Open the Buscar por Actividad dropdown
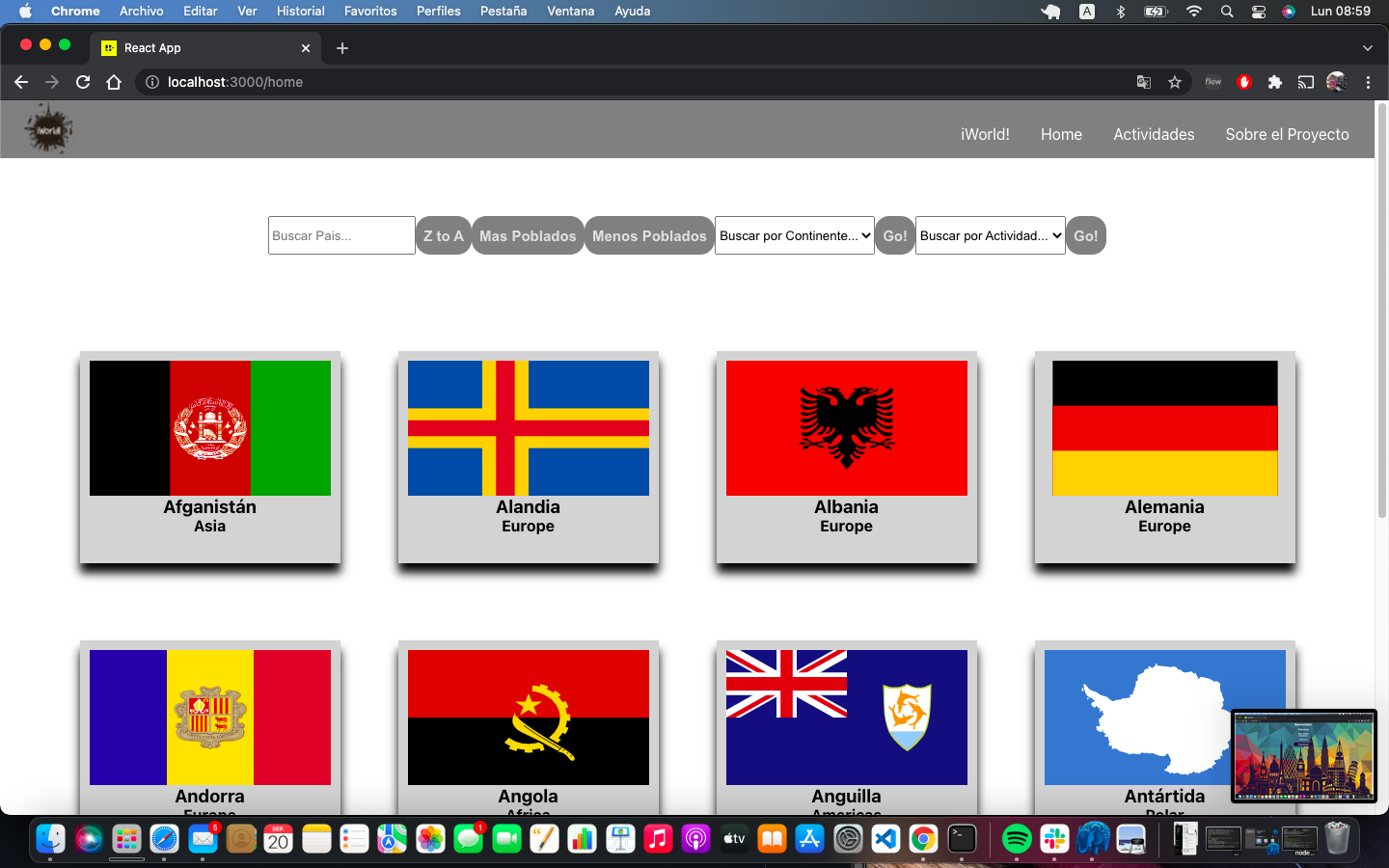 coord(990,235)
